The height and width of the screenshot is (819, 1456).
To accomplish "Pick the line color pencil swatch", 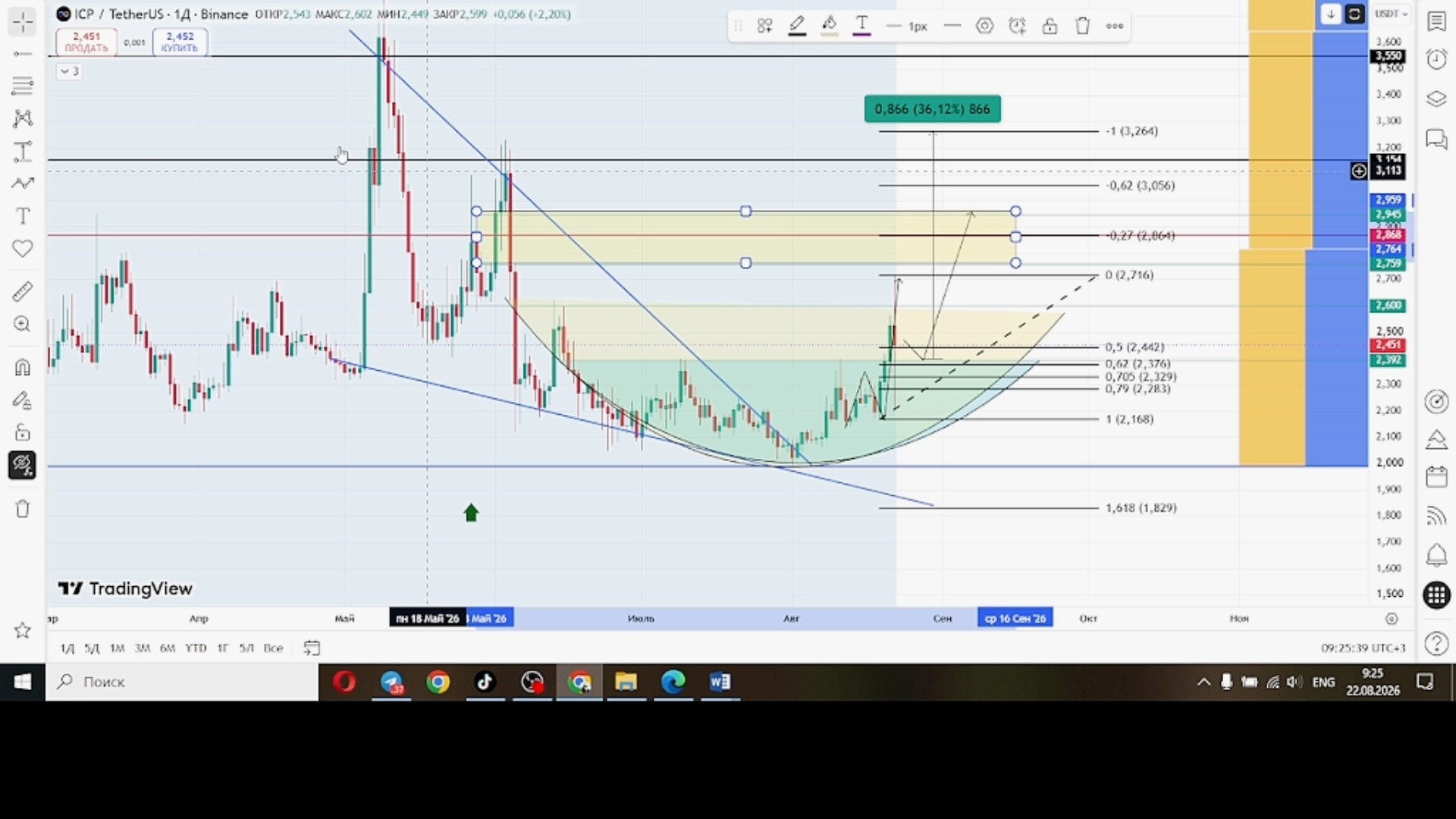I will pos(797,26).
